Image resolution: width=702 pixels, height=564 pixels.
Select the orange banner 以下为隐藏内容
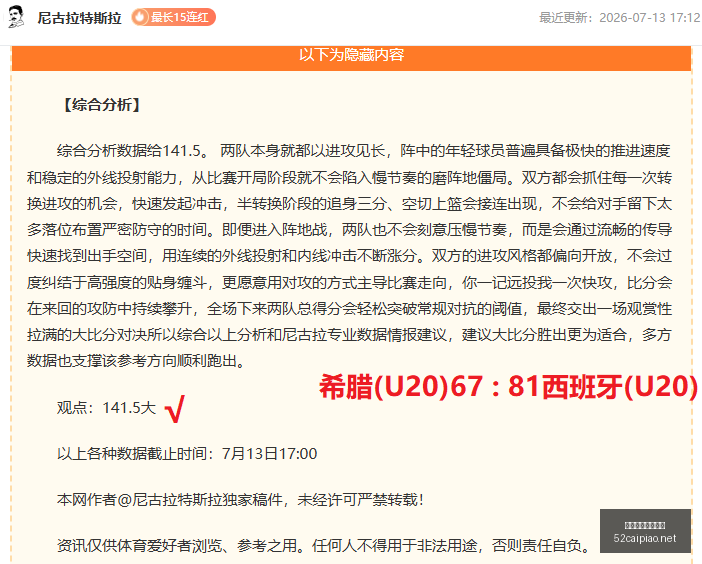(351, 57)
